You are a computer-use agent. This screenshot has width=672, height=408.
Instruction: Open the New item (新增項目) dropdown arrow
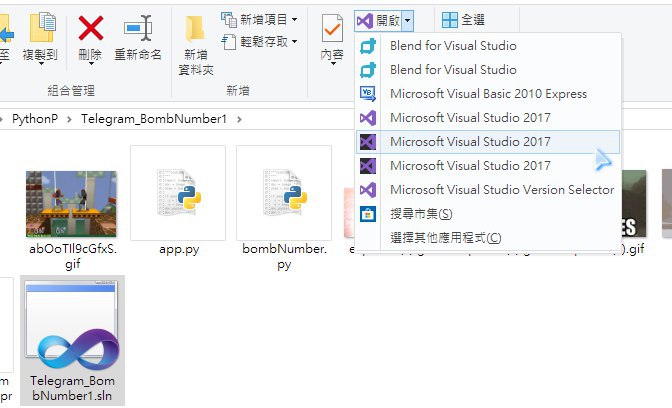coord(294,19)
